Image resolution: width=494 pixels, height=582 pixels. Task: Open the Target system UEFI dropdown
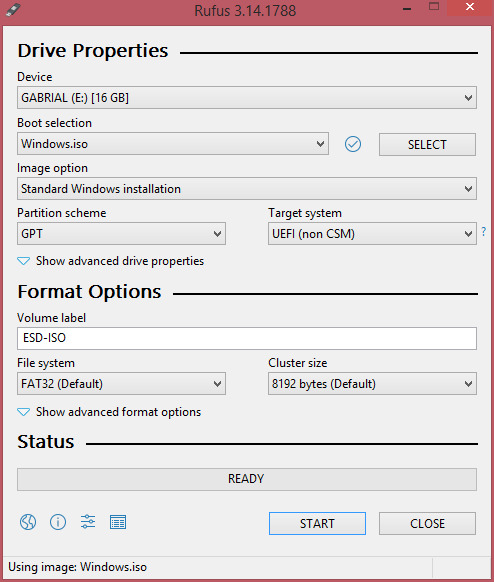[372, 233]
